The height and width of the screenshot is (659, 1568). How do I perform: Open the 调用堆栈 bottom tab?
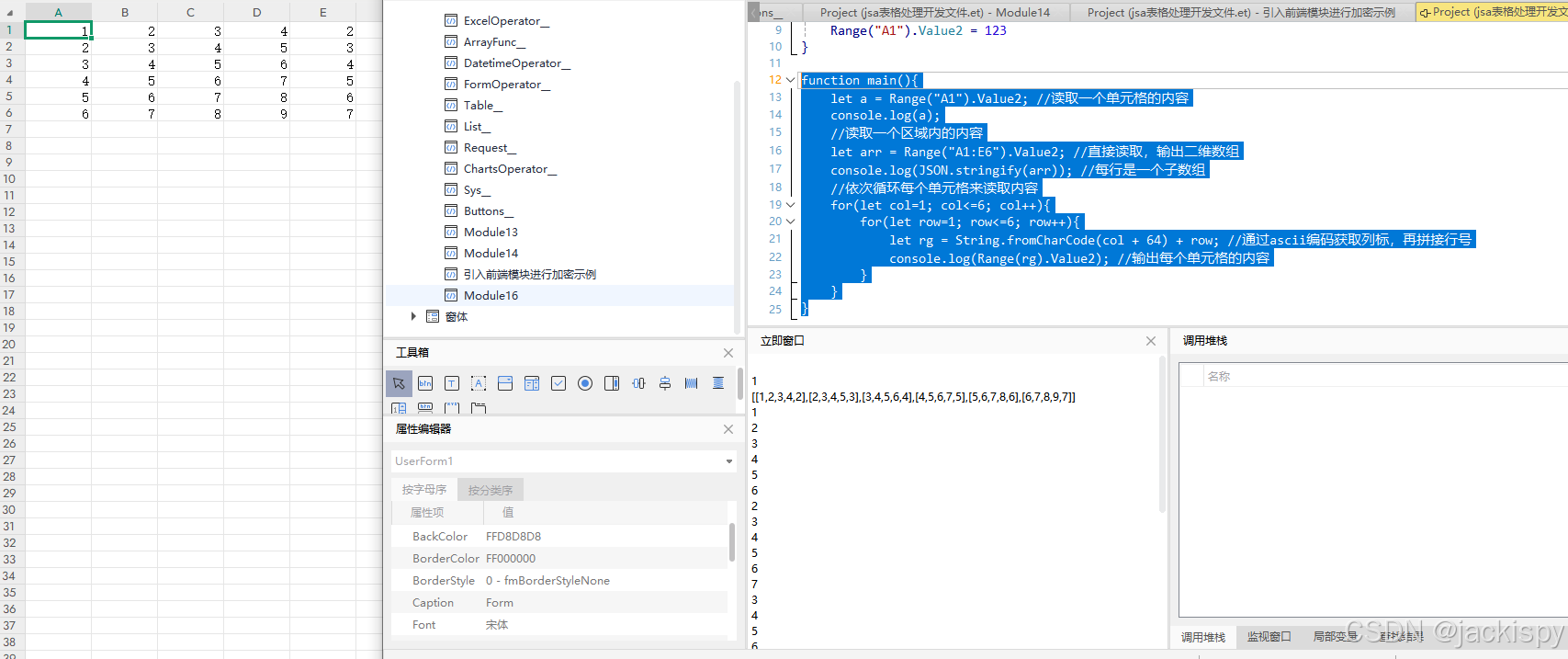point(1203,637)
